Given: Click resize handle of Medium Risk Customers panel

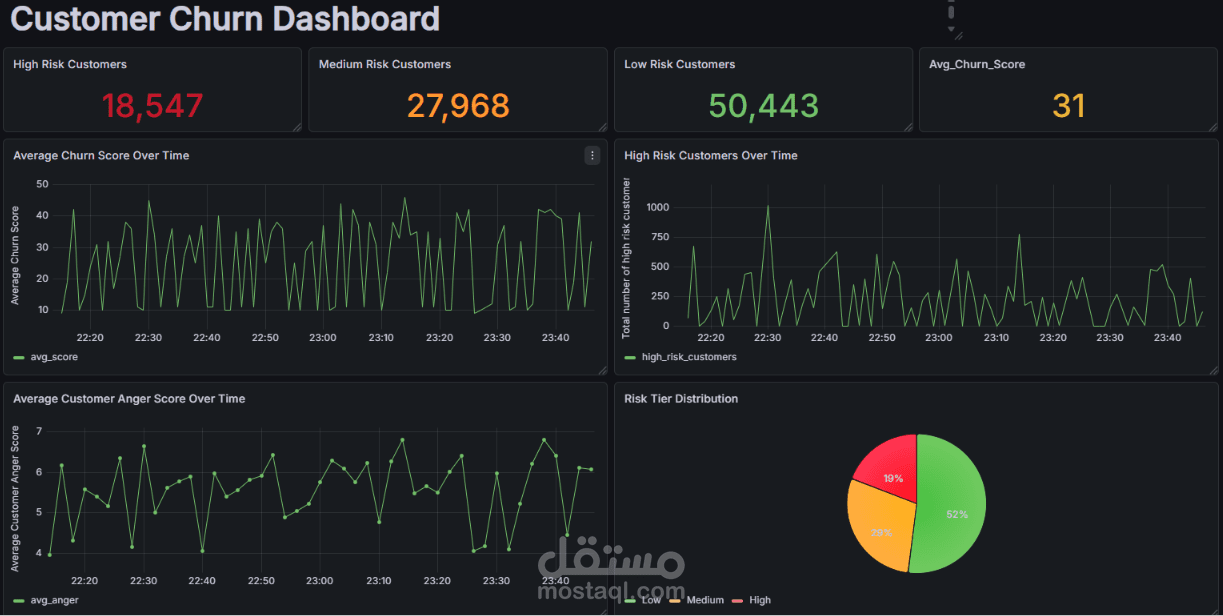Looking at the screenshot, I should 601,126.
